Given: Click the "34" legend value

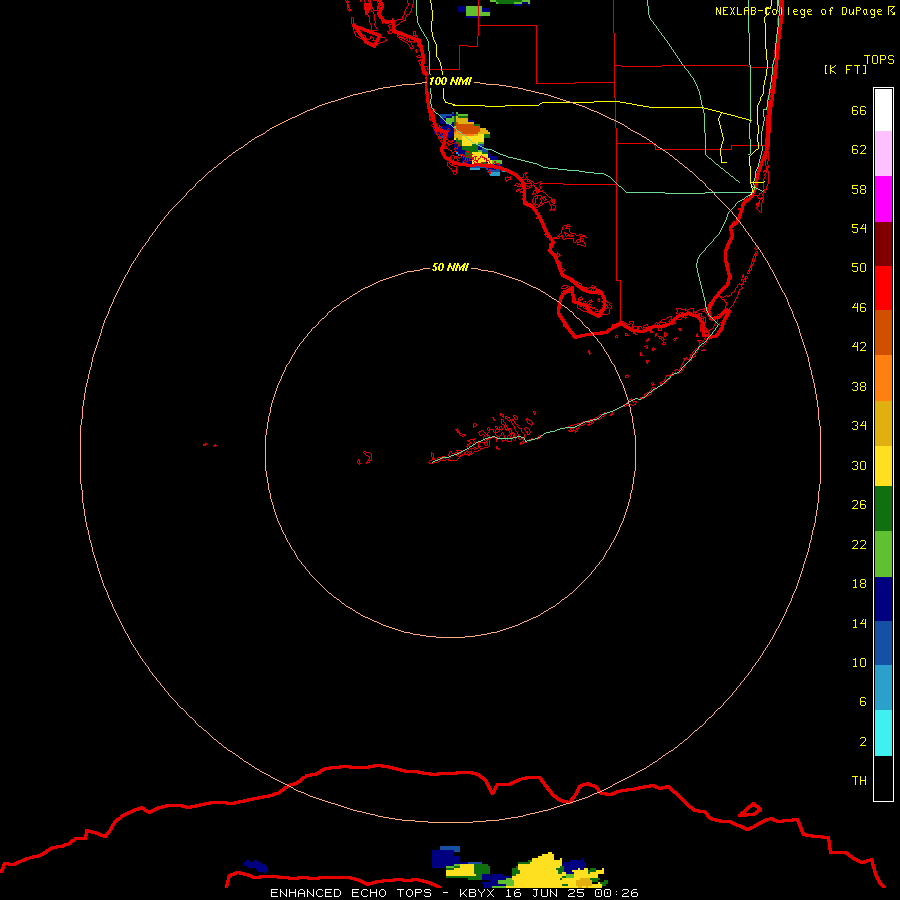Looking at the screenshot, I should coord(859,426).
